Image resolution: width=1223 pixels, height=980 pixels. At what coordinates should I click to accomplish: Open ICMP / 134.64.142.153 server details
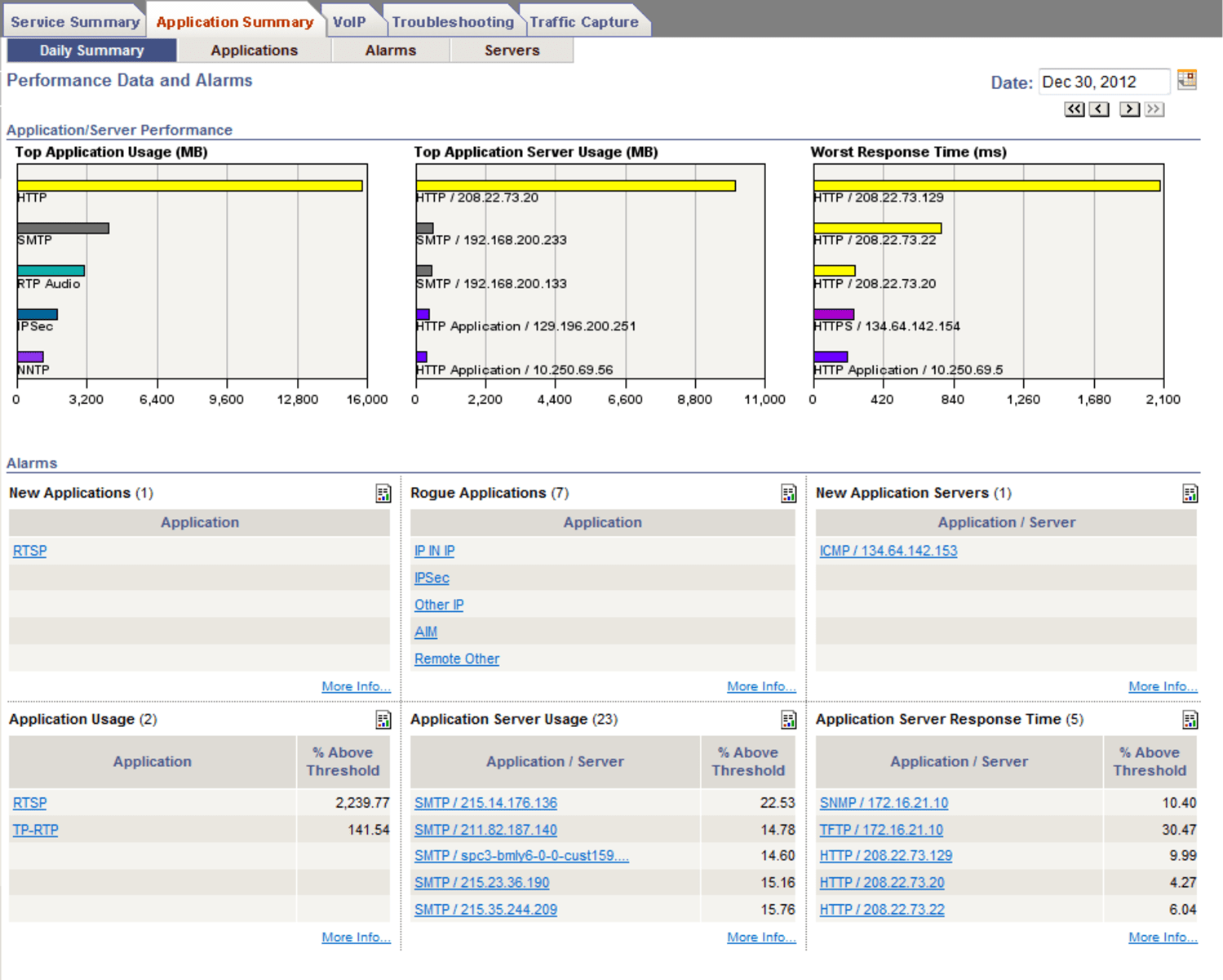coord(888,551)
